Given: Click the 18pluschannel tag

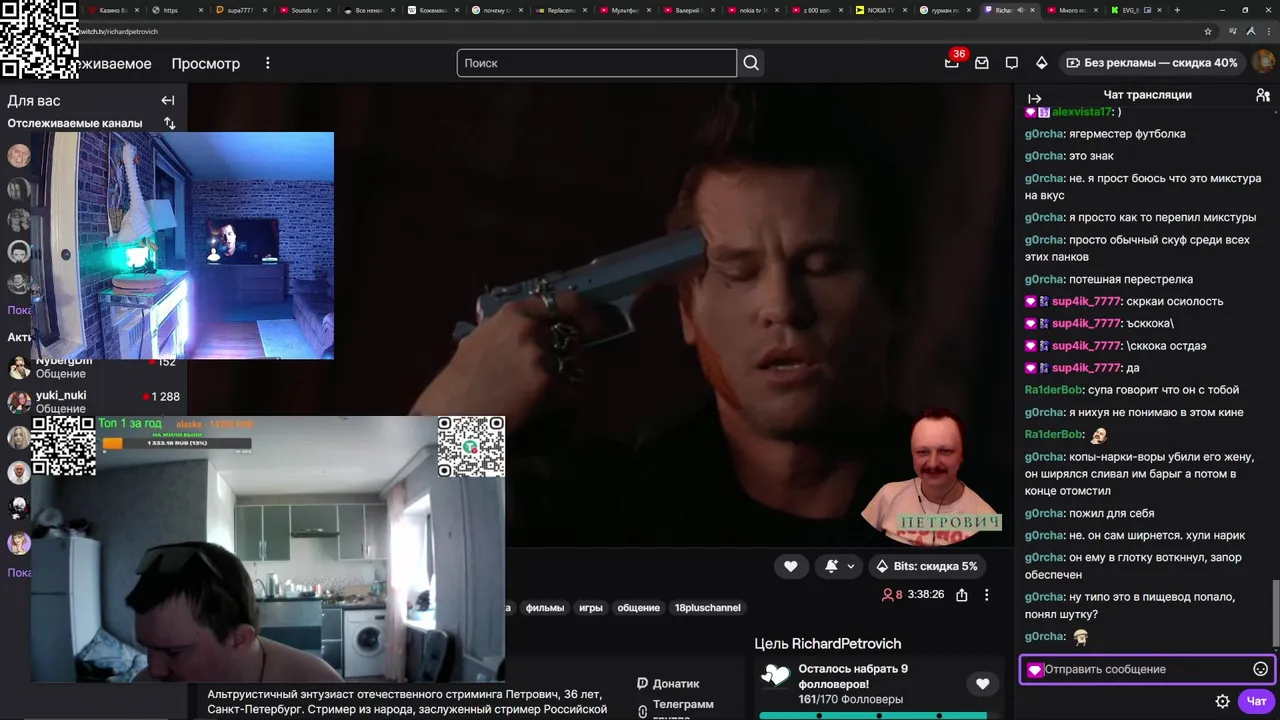Looking at the screenshot, I should (707, 608).
